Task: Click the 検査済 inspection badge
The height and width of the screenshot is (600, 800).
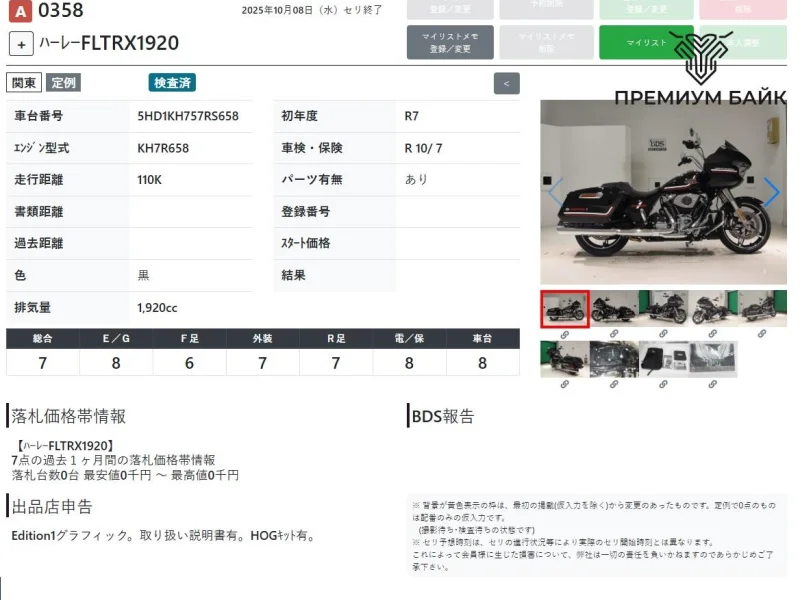Action: tap(172, 83)
